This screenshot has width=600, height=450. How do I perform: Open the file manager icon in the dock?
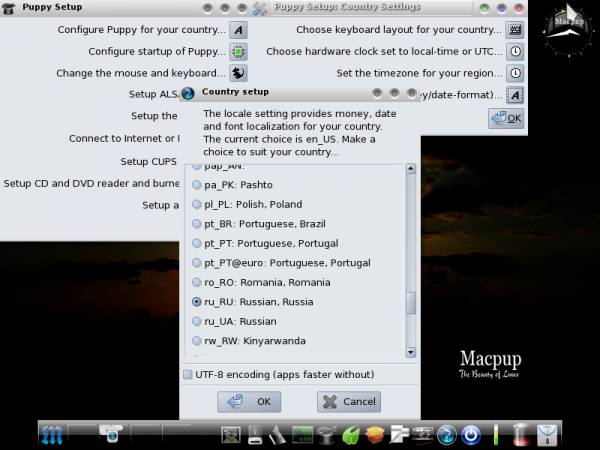399,435
